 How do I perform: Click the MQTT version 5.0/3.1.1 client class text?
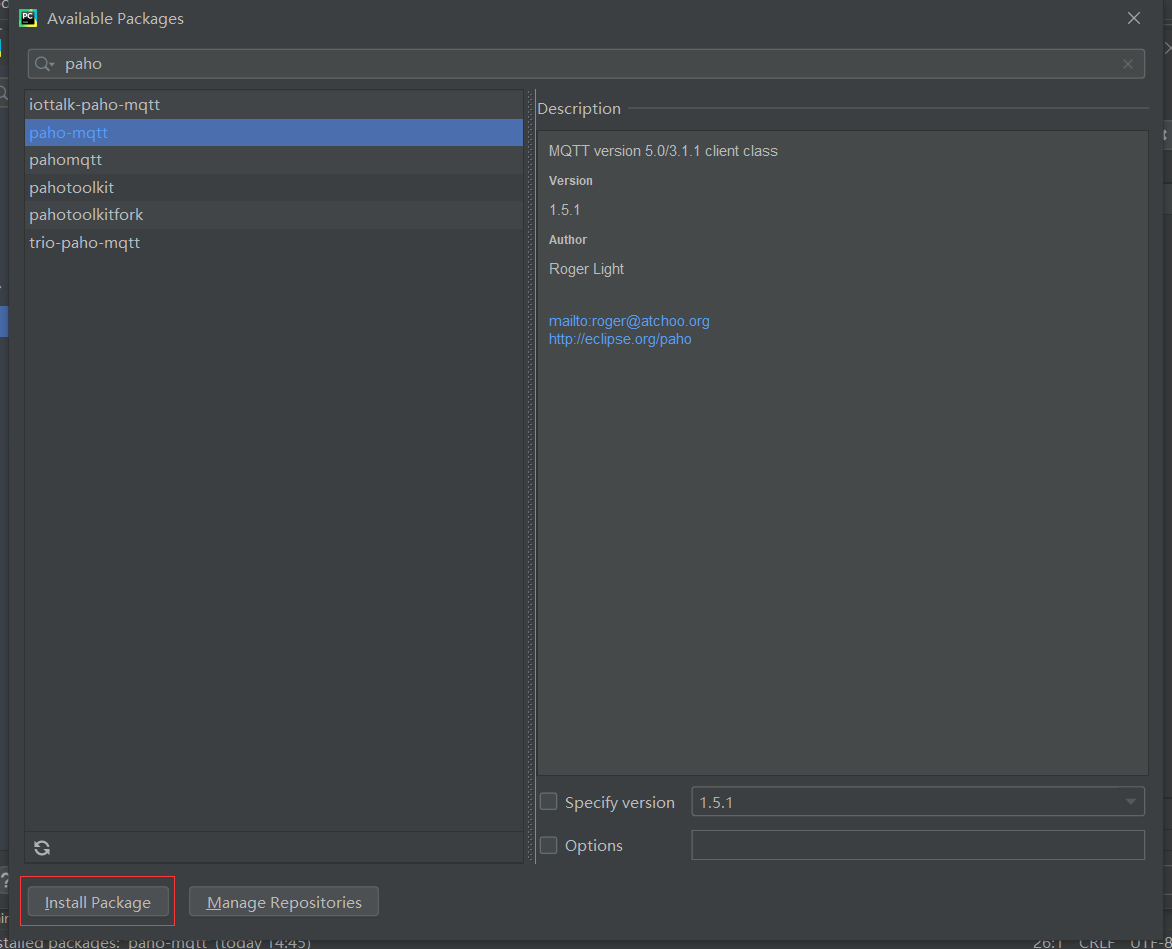click(x=663, y=151)
